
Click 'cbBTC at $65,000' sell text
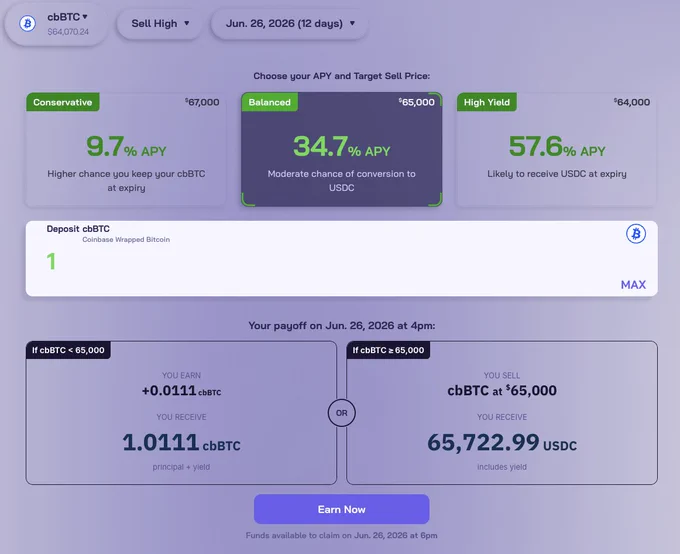(x=502, y=390)
